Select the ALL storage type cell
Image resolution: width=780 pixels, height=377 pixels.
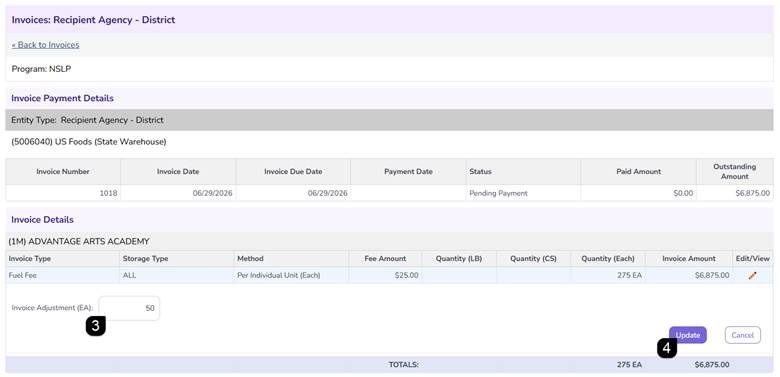[177, 275]
